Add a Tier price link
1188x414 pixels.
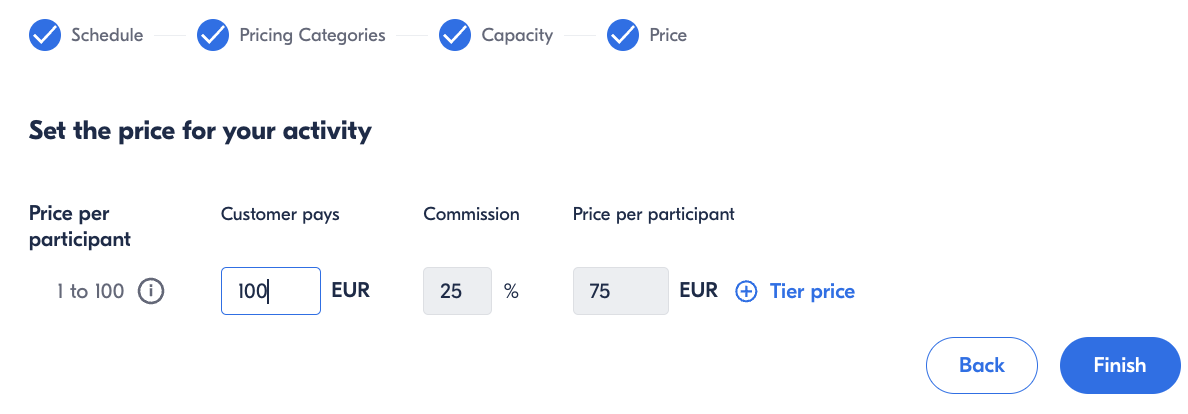click(x=812, y=291)
